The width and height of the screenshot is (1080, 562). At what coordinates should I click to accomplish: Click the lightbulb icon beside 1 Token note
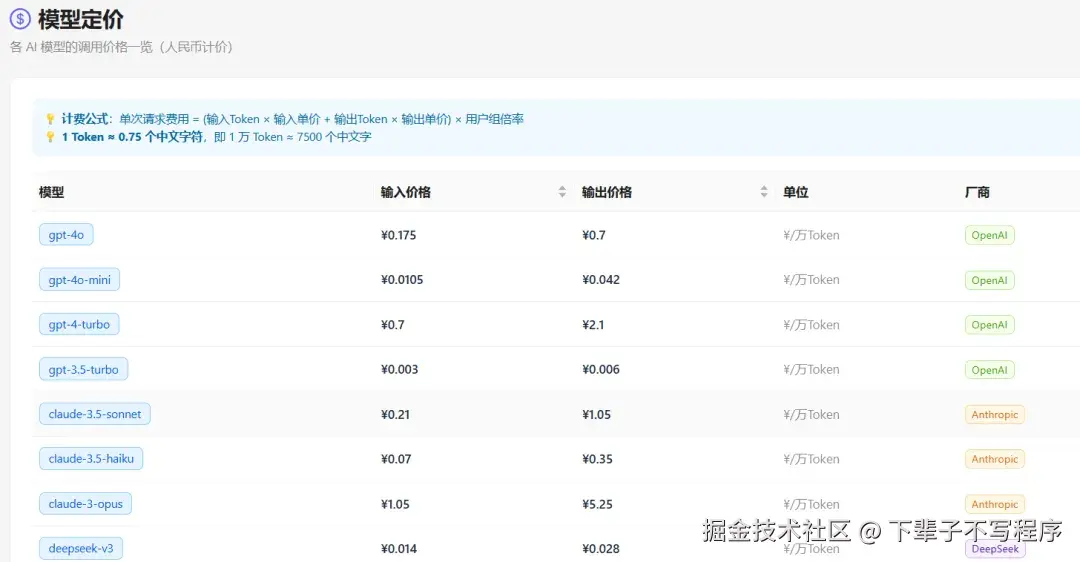(50, 137)
